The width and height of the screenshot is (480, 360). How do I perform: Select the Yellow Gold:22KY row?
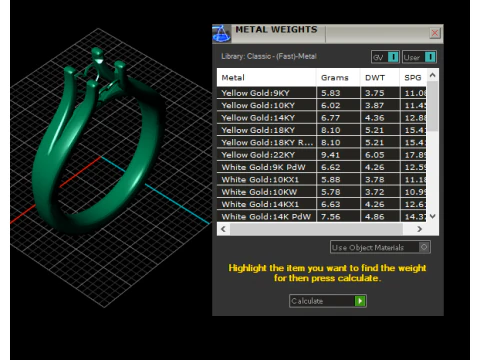(322, 155)
